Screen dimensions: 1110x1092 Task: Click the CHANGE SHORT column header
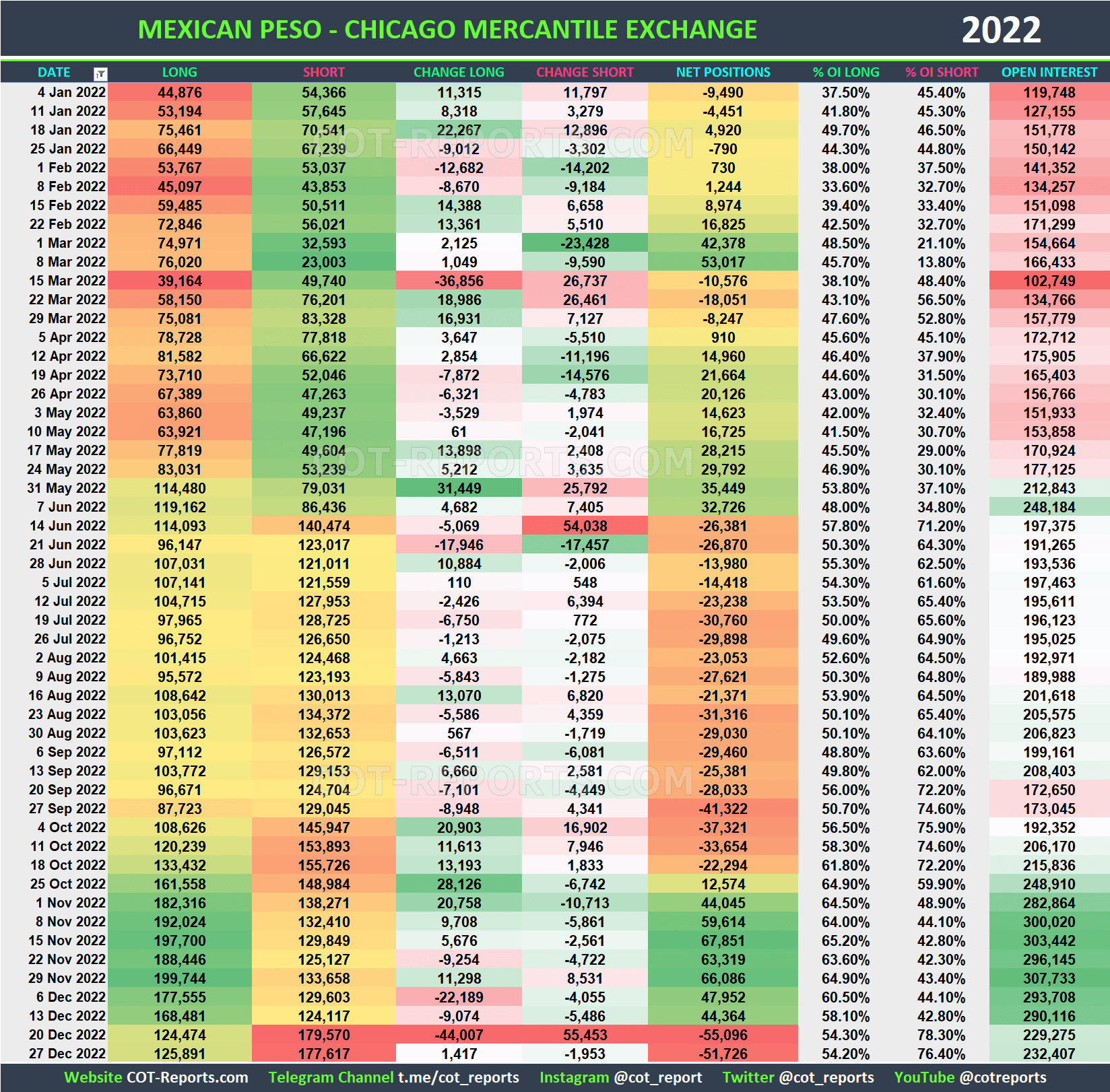584,72
